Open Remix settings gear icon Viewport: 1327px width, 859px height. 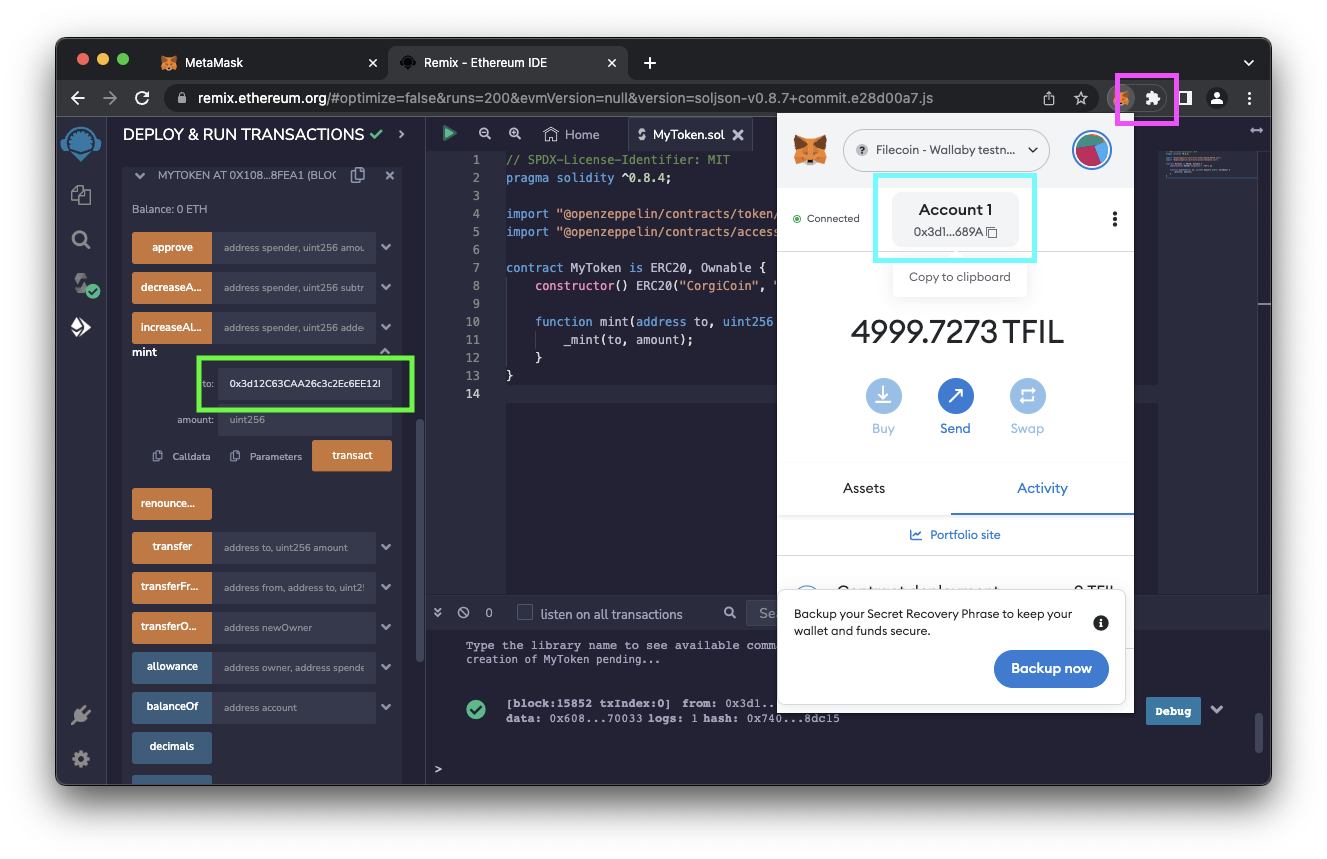(x=81, y=759)
